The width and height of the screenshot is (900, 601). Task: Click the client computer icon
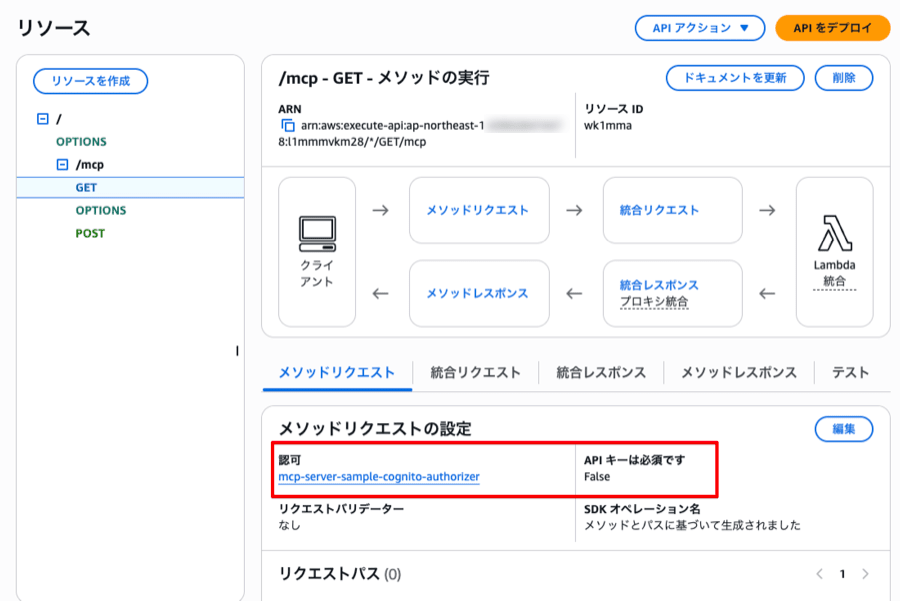coord(317,234)
